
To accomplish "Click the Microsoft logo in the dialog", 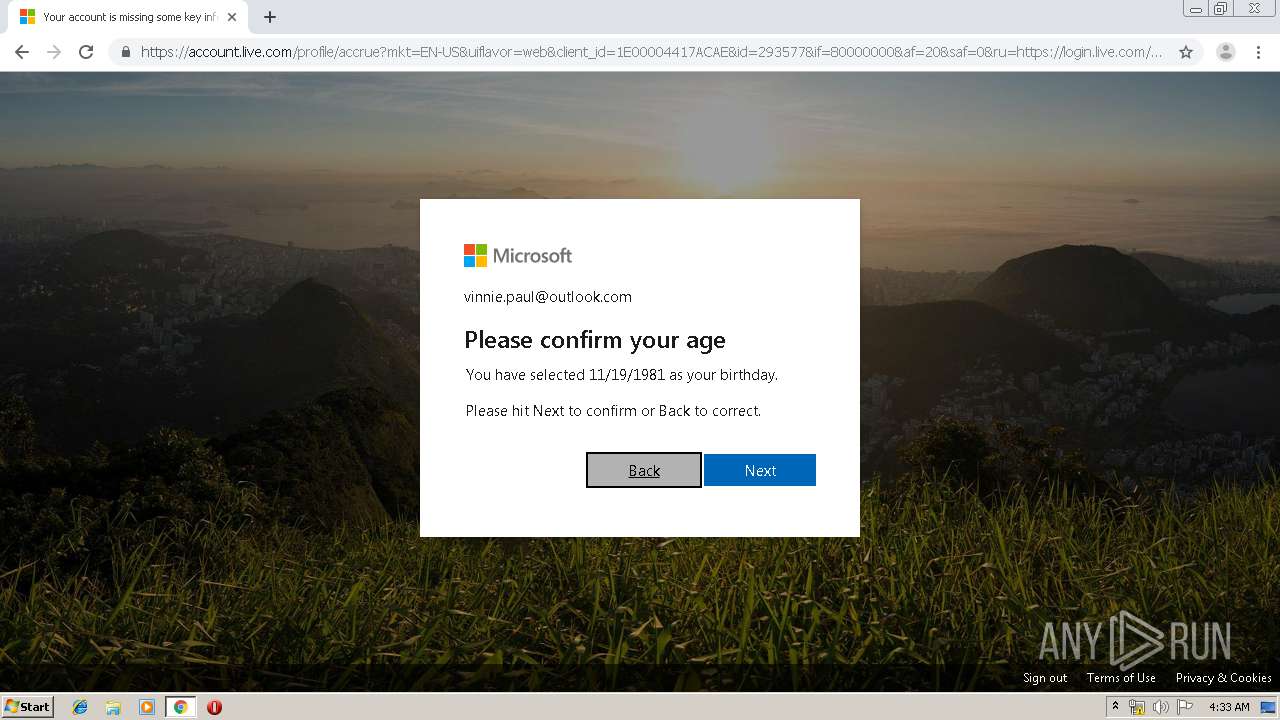I will click(518, 256).
